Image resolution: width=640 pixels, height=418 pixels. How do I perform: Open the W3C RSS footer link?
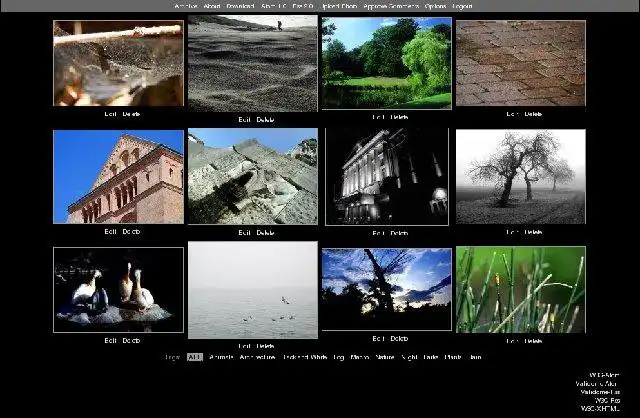point(607,400)
